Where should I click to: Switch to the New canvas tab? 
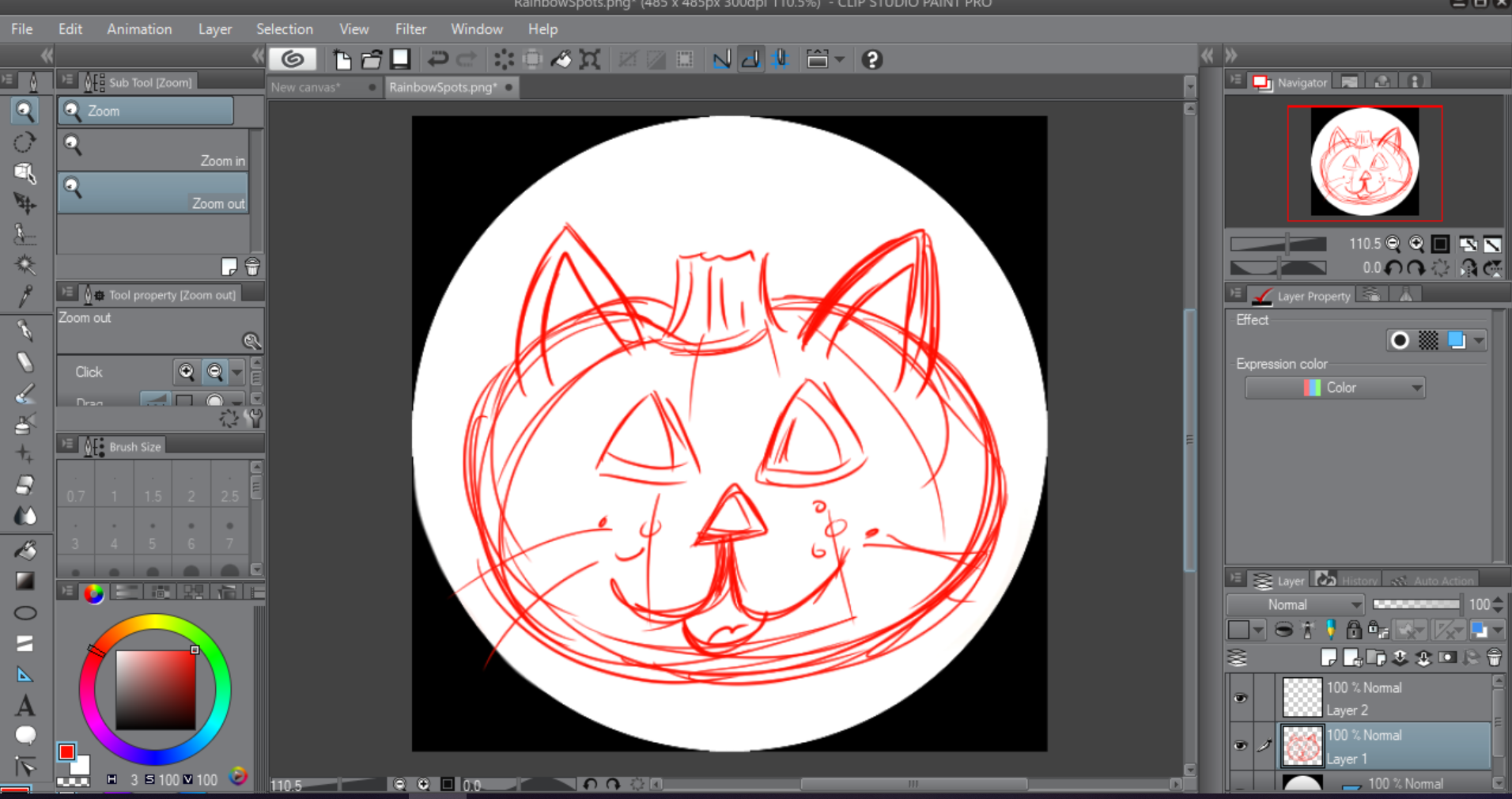306,87
